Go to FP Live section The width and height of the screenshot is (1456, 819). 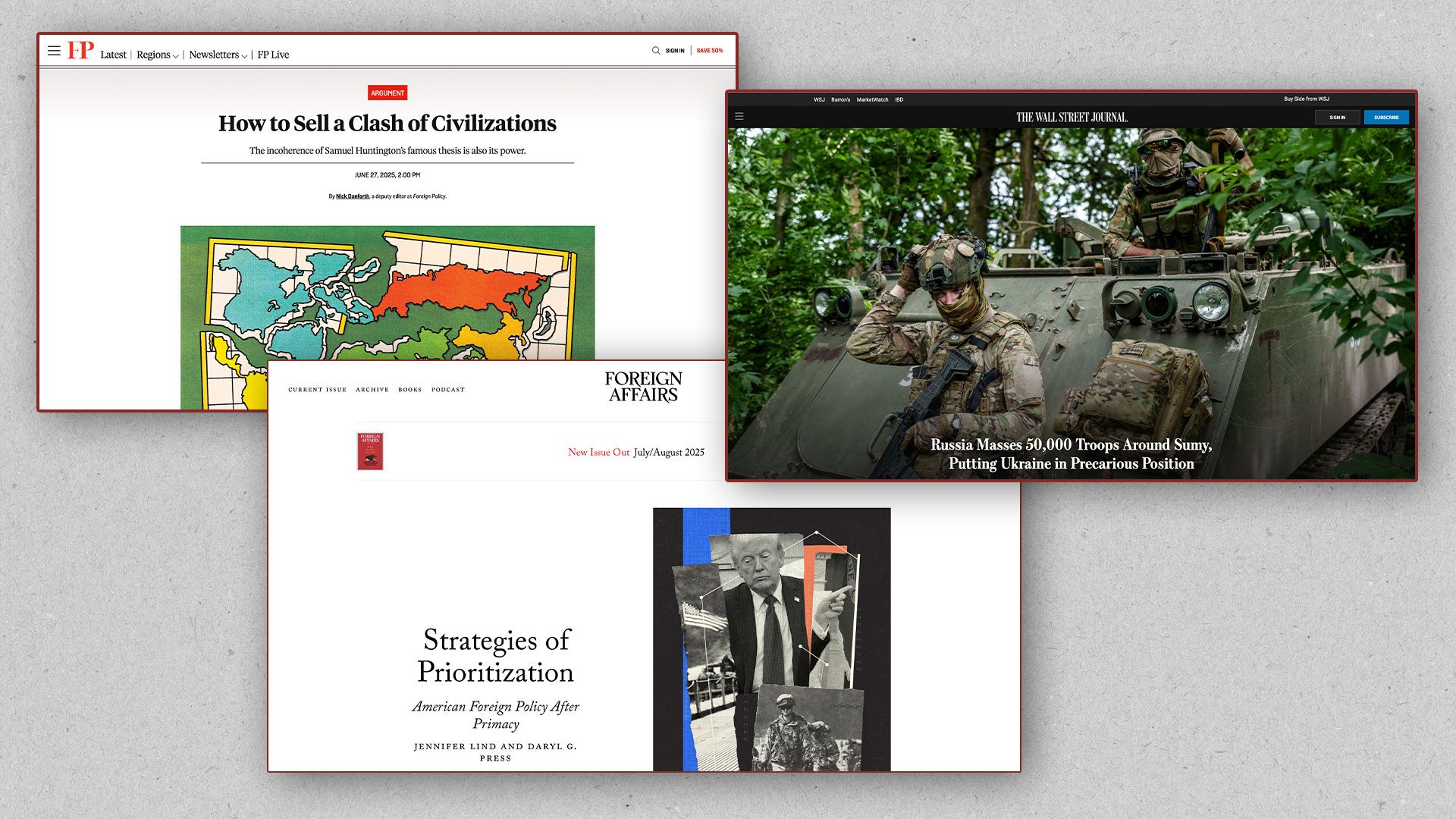click(273, 55)
